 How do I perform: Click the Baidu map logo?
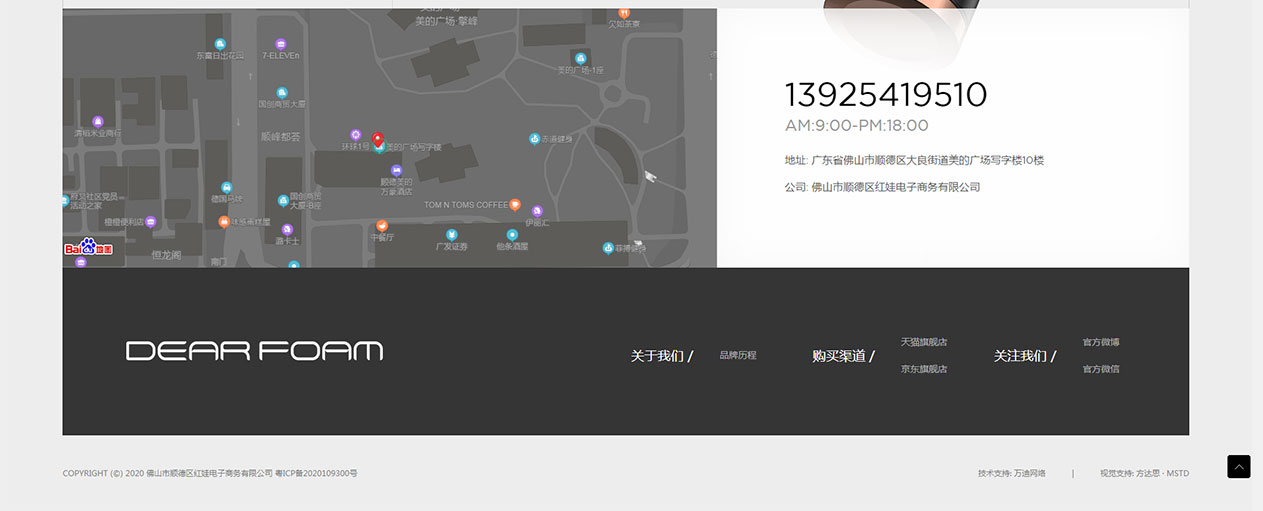(89, 247)
